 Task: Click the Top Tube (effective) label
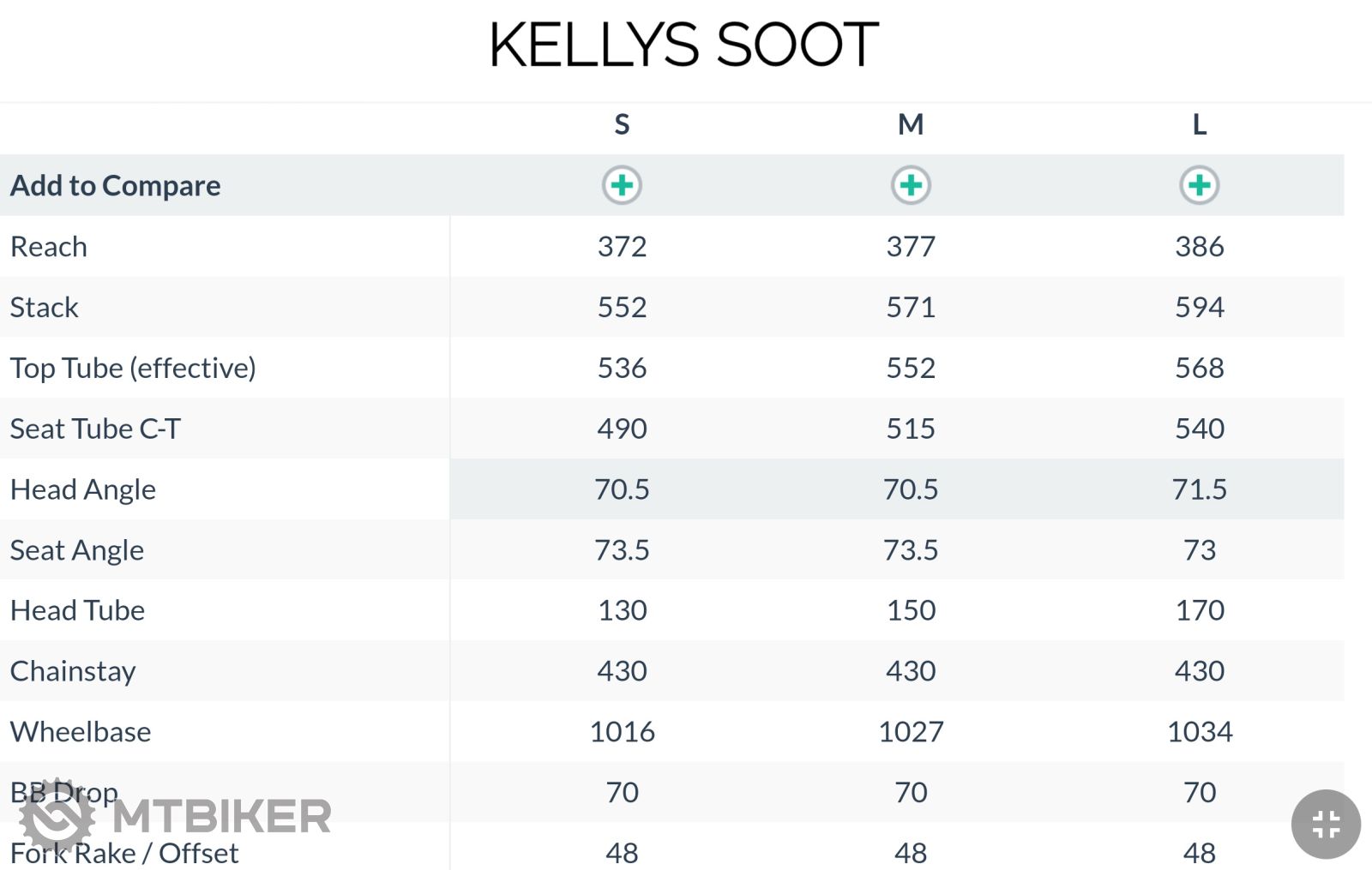(x=133, y=369)
